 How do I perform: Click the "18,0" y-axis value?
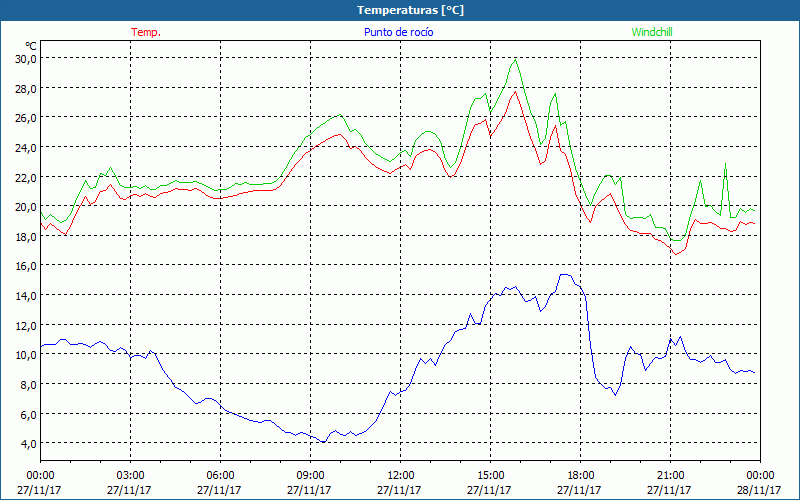click(x=26, y=237)
